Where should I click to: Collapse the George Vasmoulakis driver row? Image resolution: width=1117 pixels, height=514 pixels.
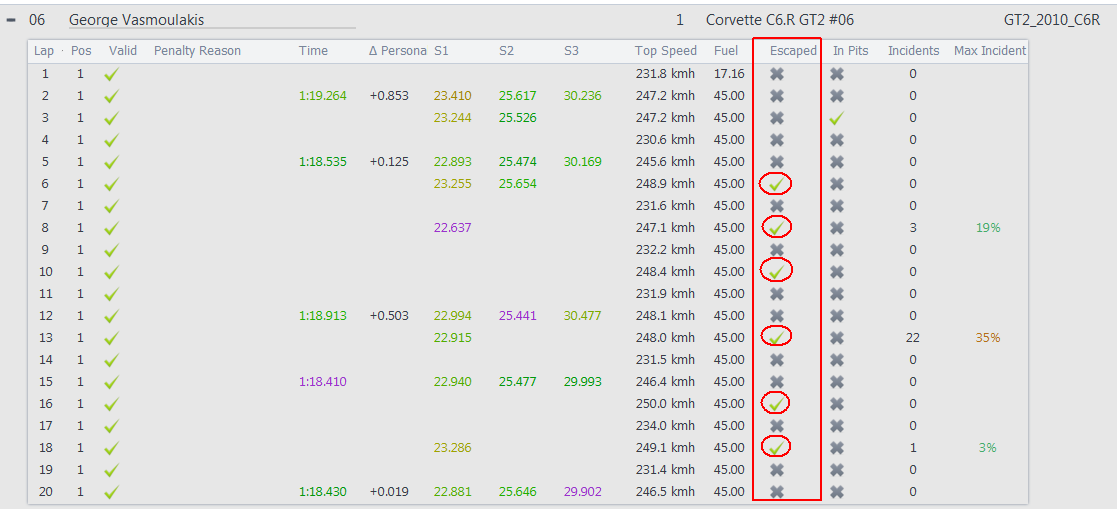pyautogui.click(x=11, y=21)
